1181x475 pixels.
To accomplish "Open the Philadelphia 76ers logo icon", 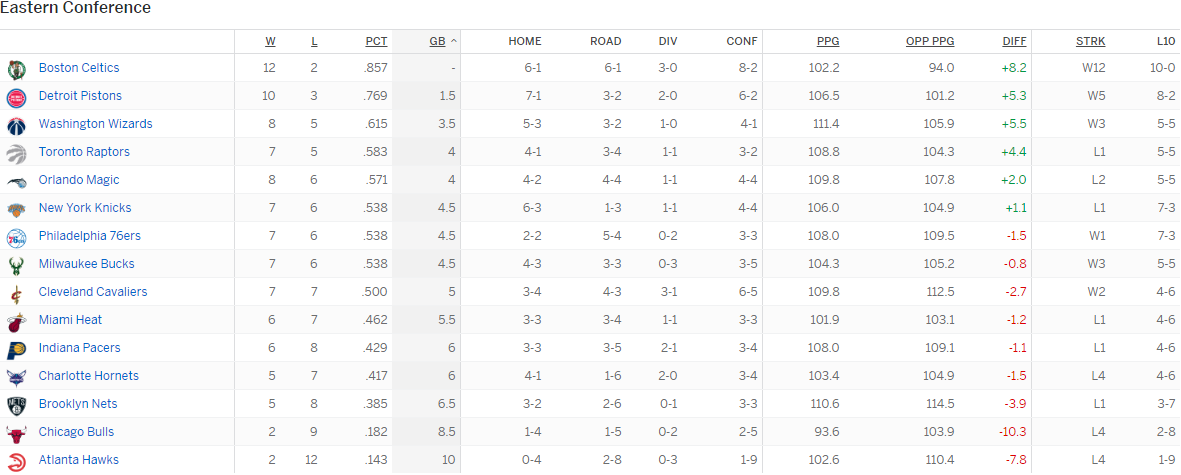I will pos(16,236).
